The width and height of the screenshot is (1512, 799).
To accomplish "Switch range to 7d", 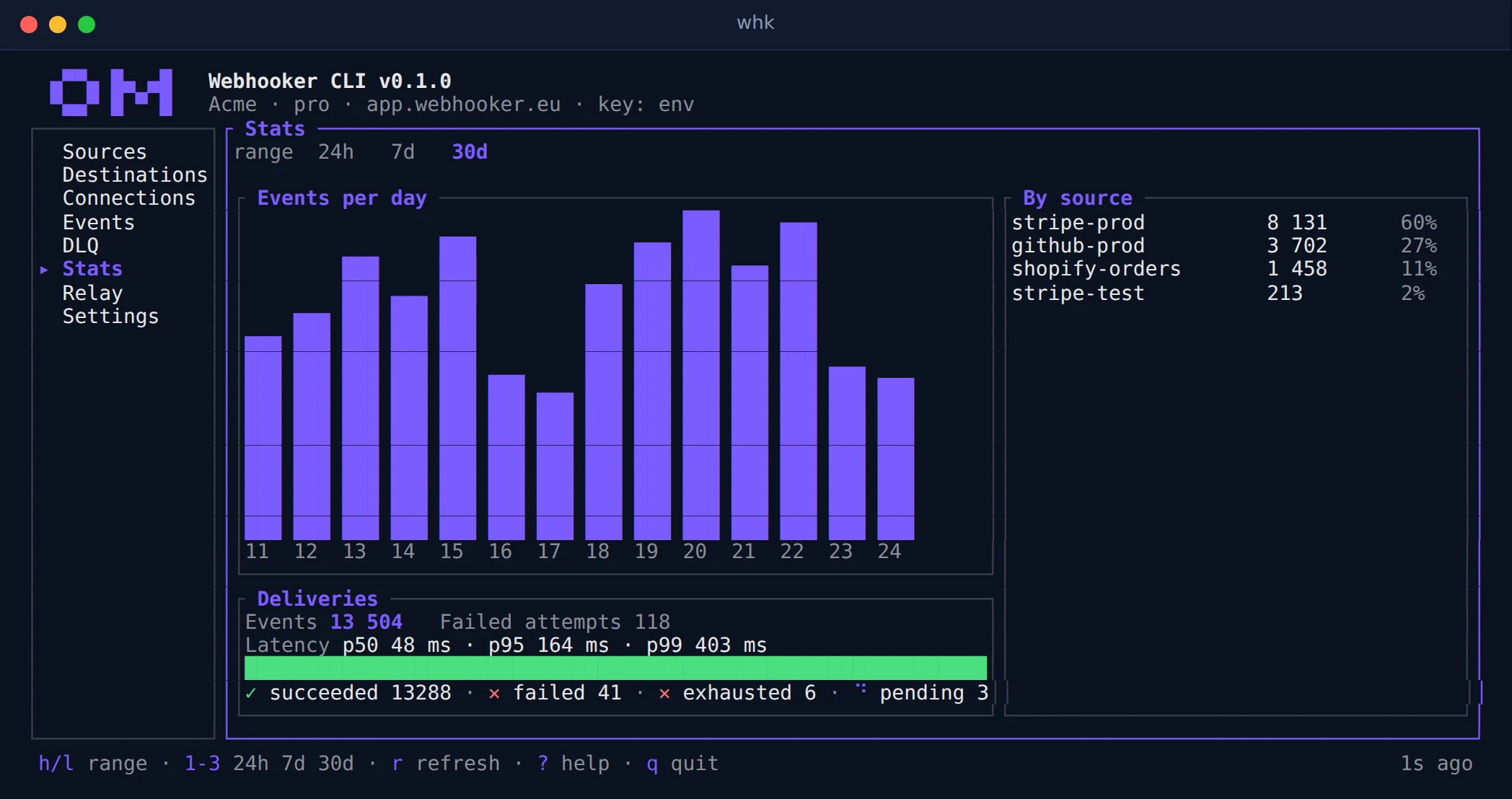I will 403,151.
